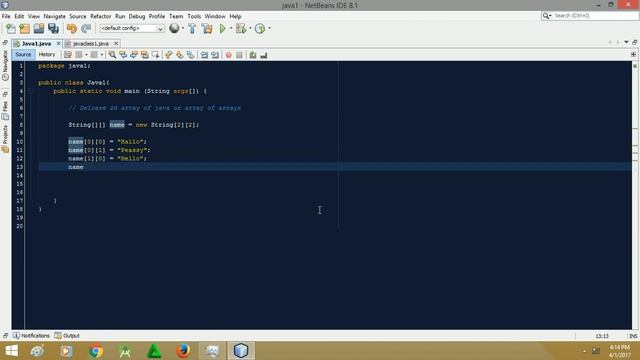Start macro recording red button
The height and width of the screenshot is (360, 640).
pos(229,55)
